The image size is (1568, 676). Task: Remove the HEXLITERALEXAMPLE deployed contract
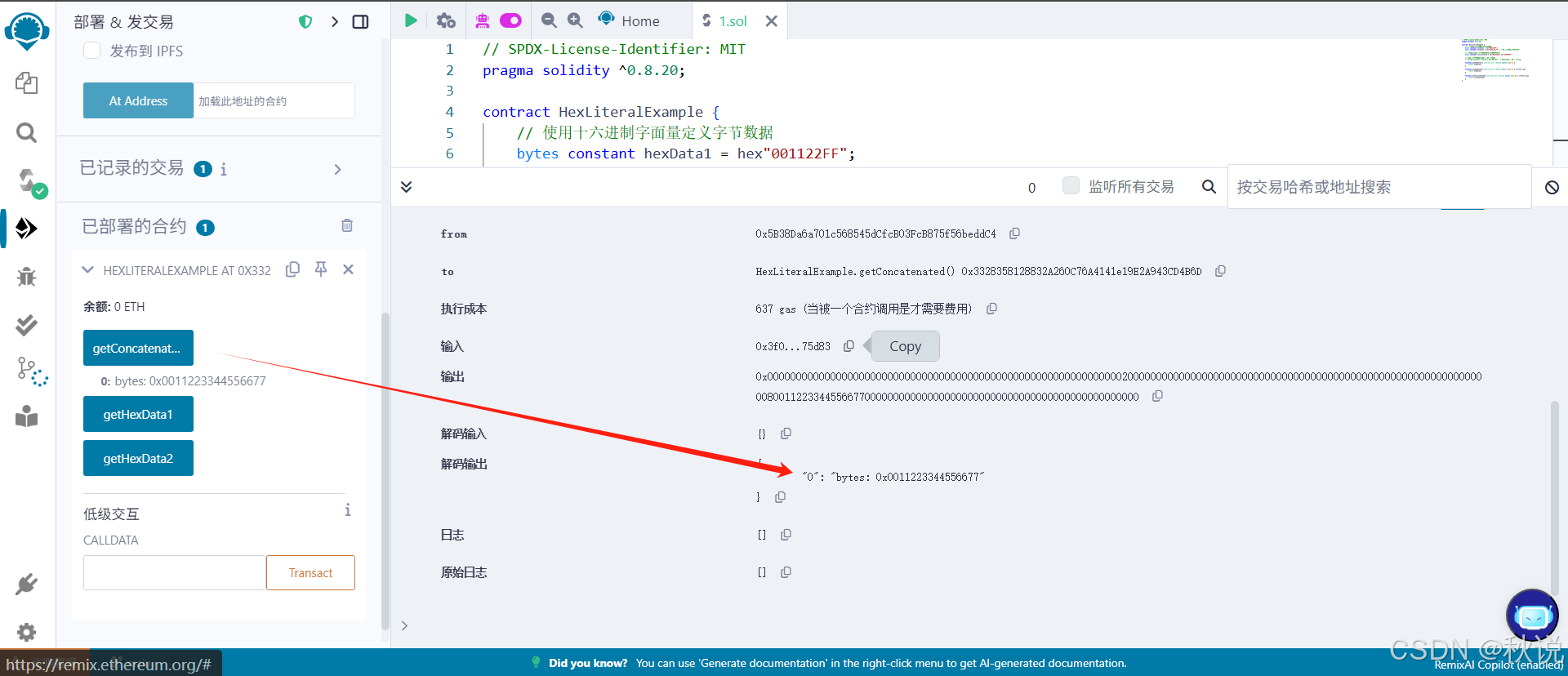[x=348, y=269]
